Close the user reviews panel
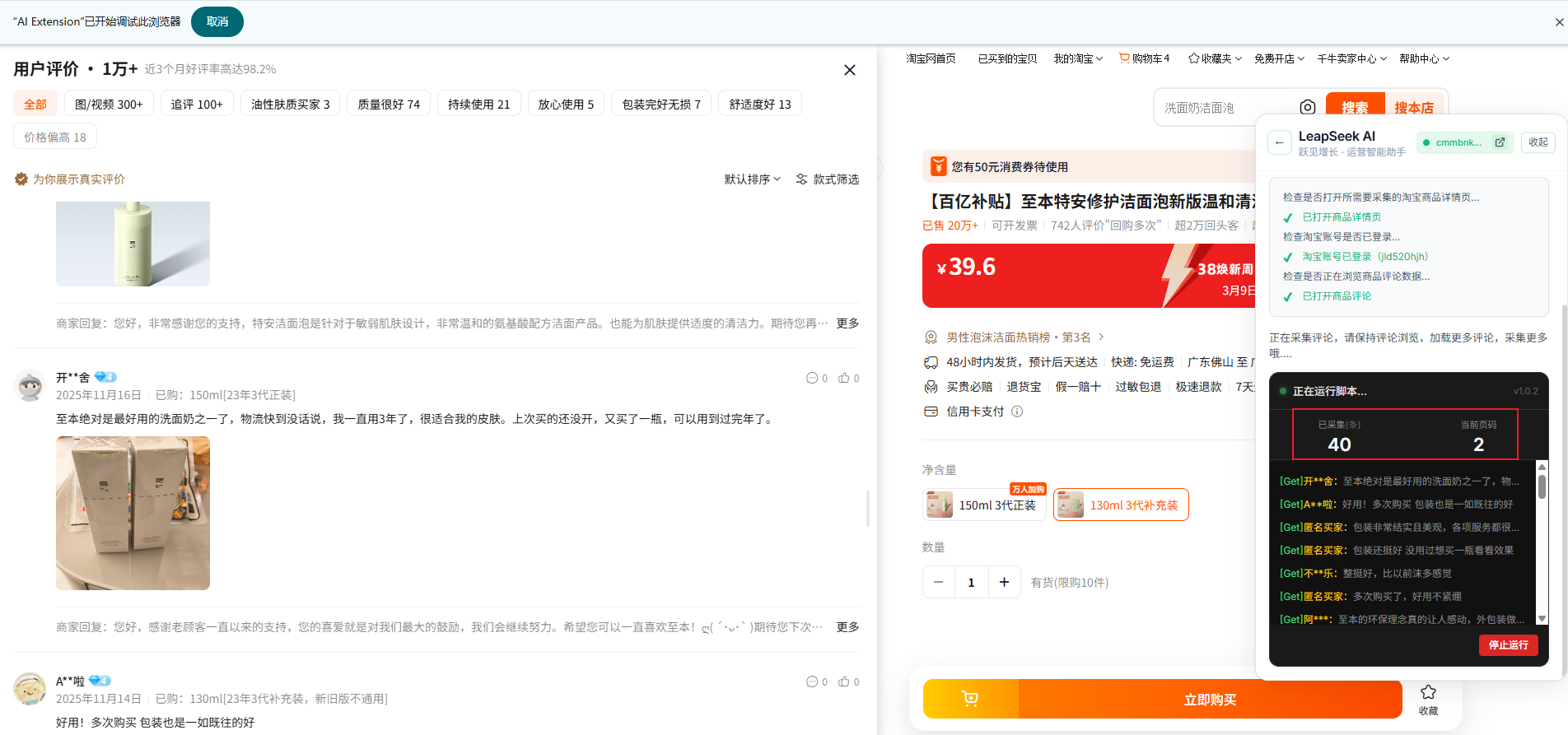This screenshot has height=735, width=1568. [x=850, y=70]
